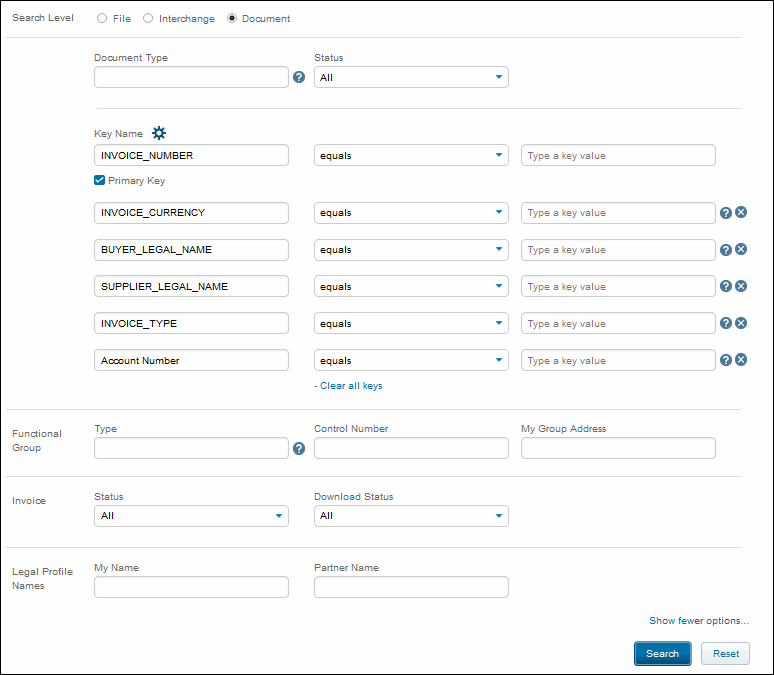
Task: Uncheck the Primary Key checkbox
Action: 100,181
